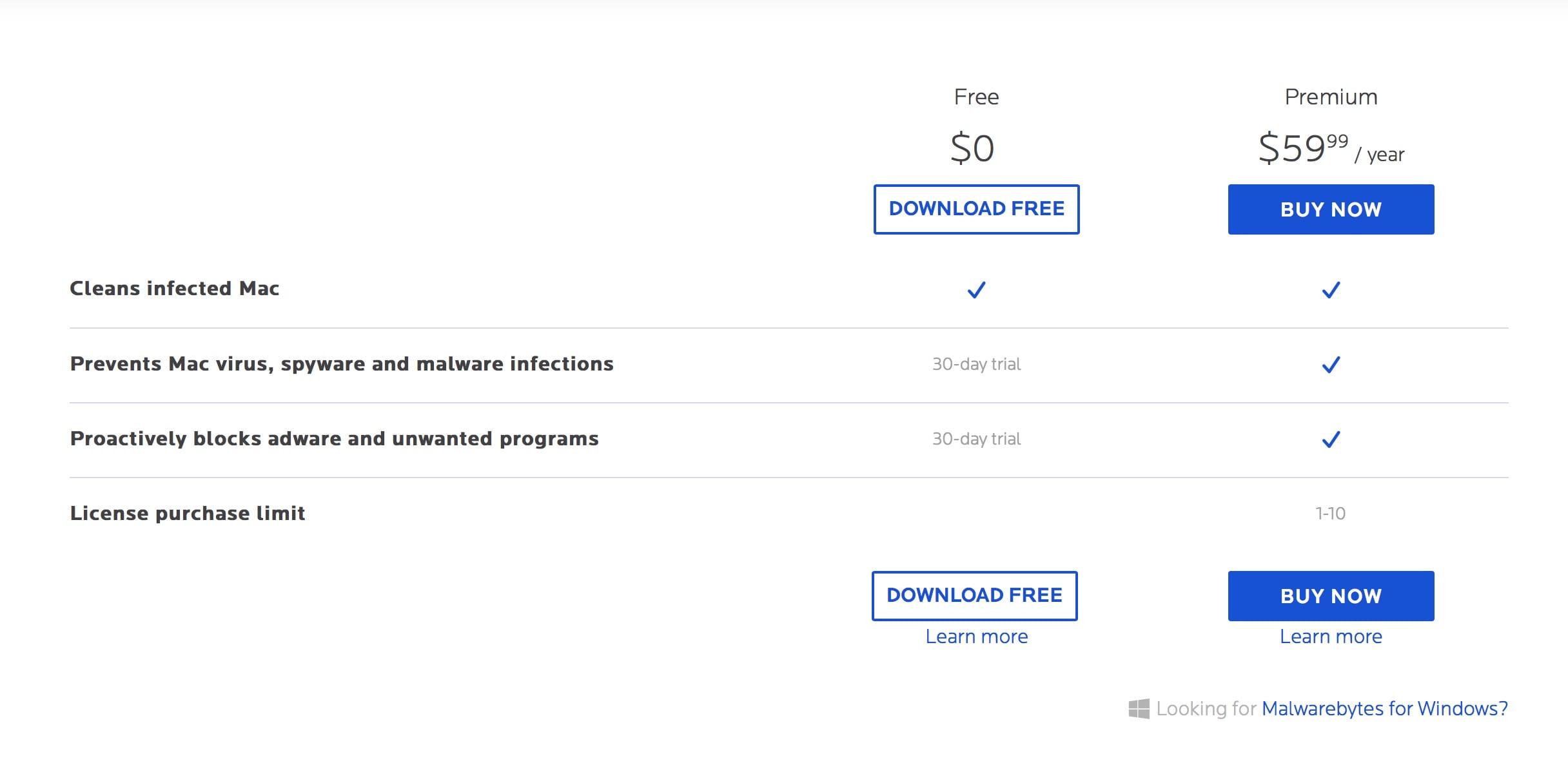Click the Premium column header label
The image size is (1568, 772).
pyautogui.click(x=1331, y=95)
